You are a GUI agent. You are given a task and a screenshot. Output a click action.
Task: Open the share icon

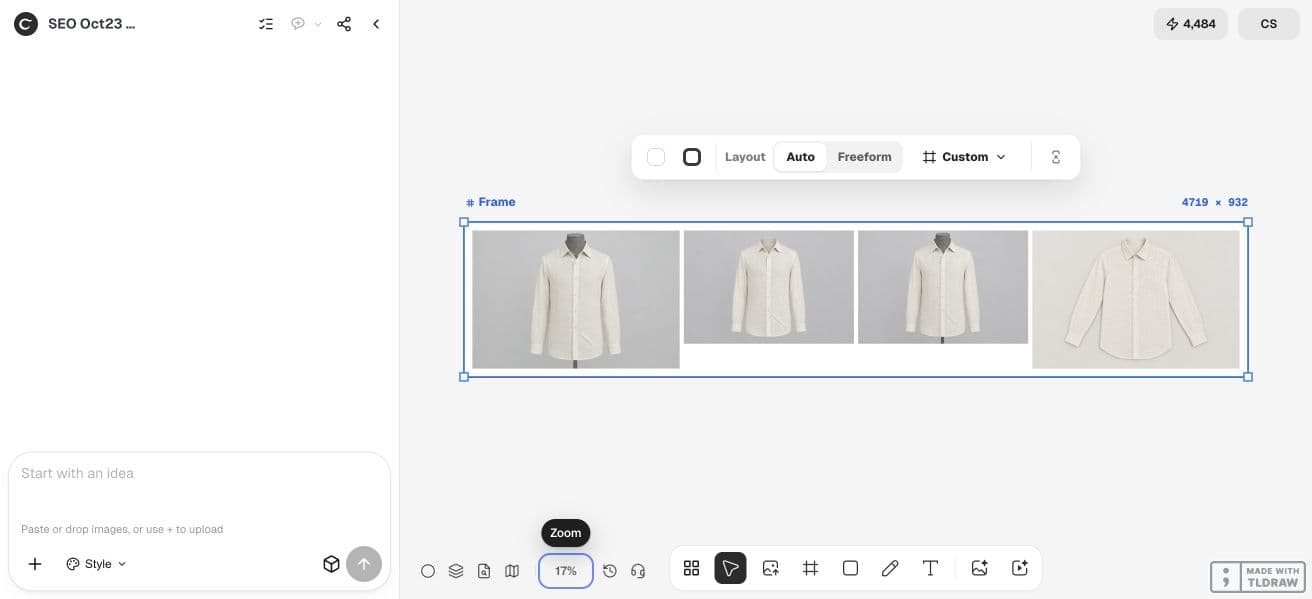point(344,24)
